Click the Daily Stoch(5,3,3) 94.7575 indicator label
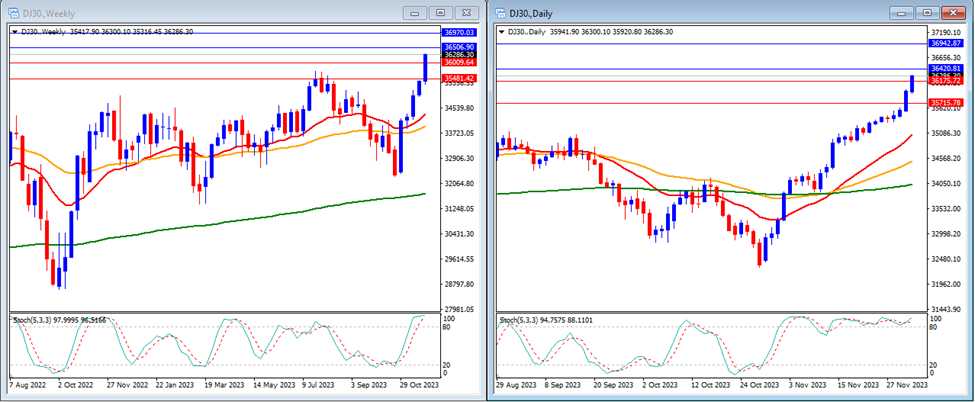975x402 pixels. [547, 320]
